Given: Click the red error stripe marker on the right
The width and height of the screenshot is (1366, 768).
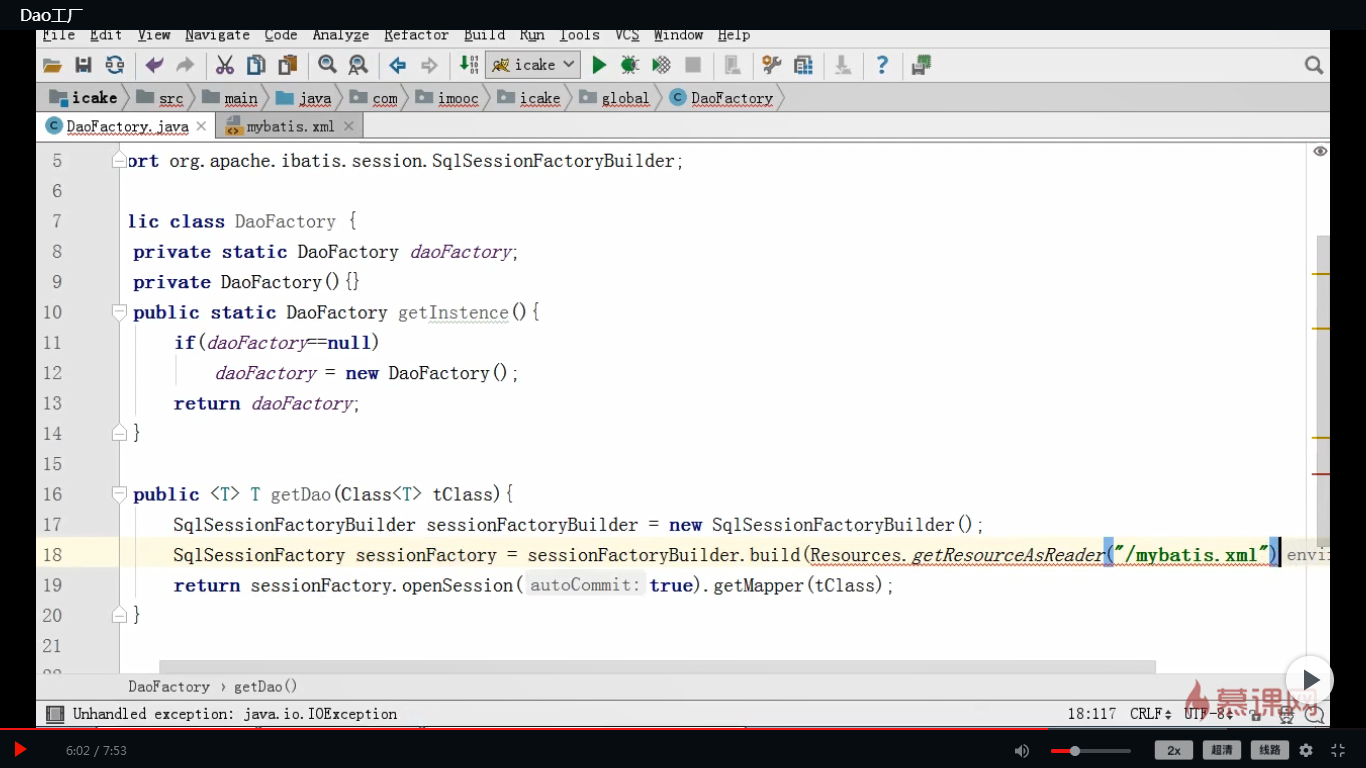Looking at the screenshot, I should coord(1320,474).
